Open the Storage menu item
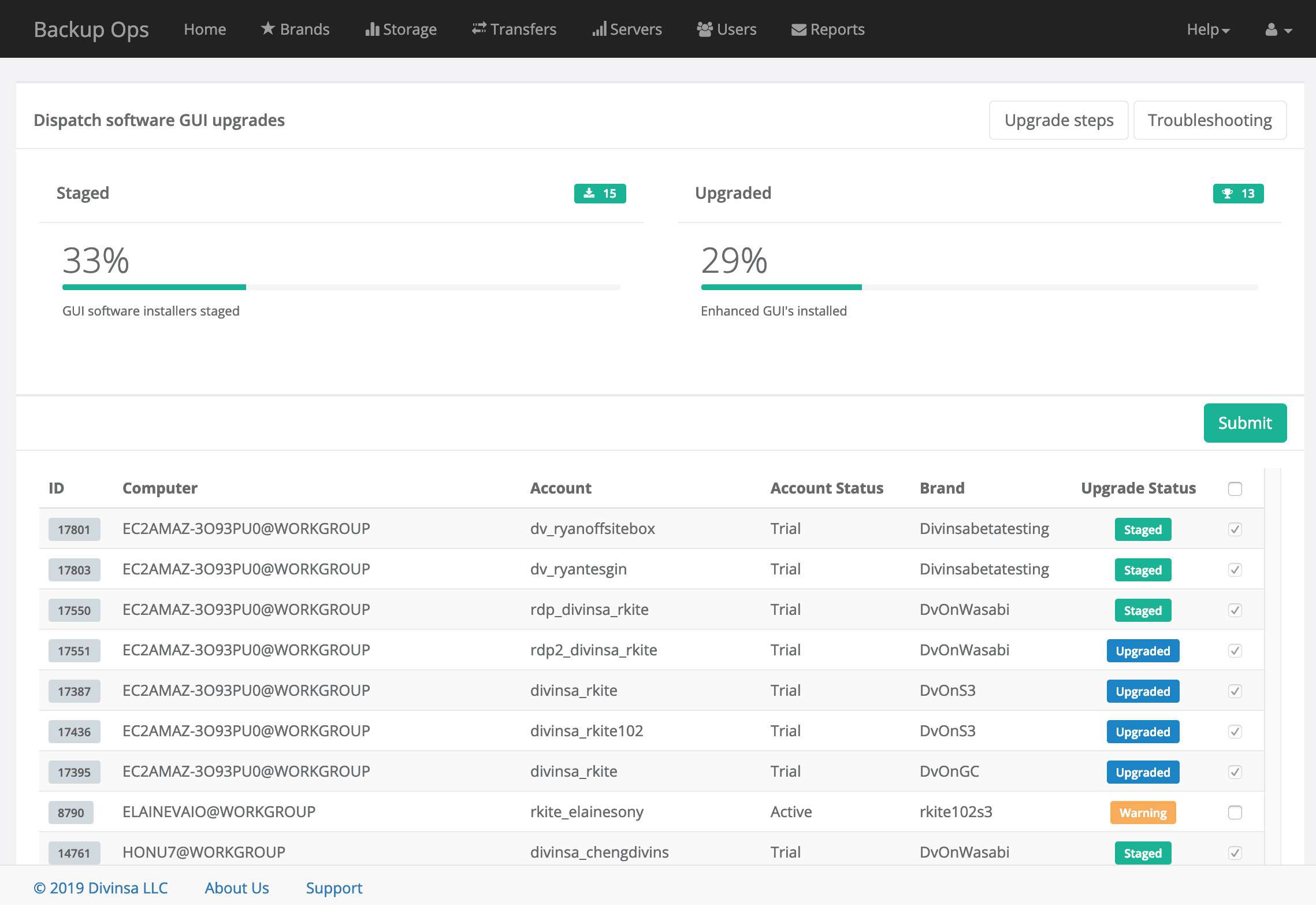The width and height of the screenshot is (1316, 905). coord(401,29)
